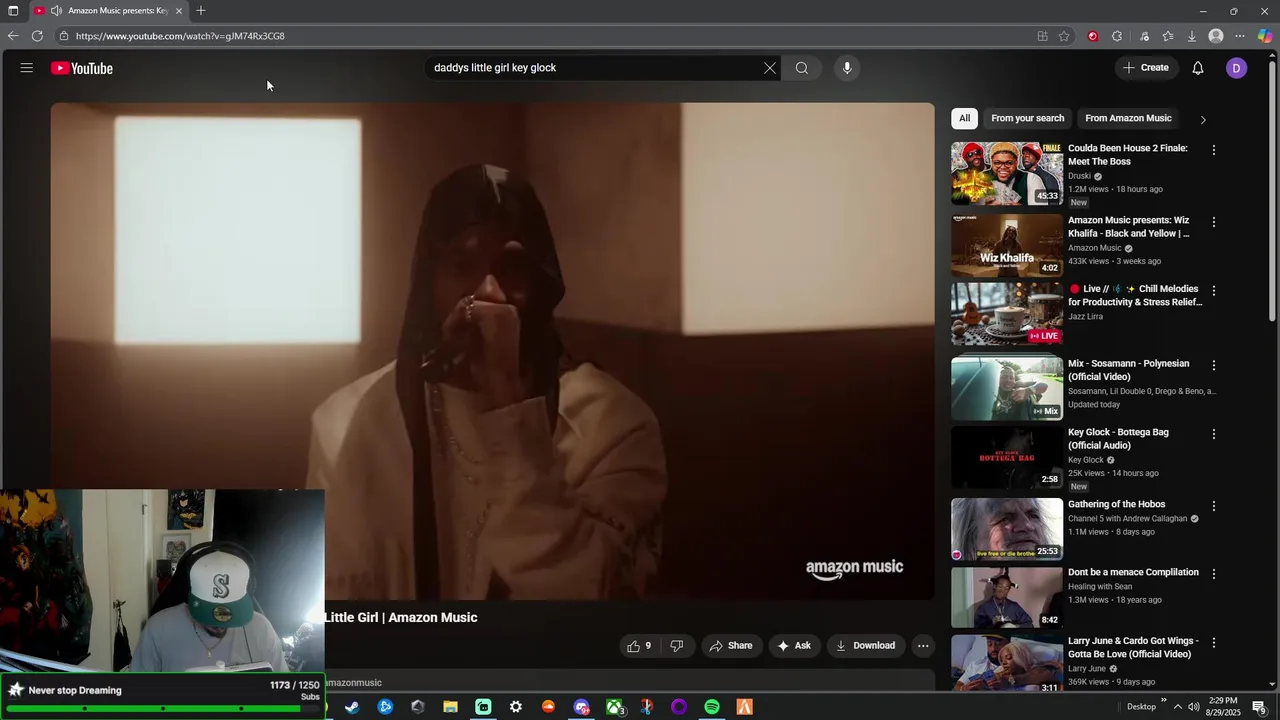This screenshot has height=720, width=1280.
Task: Click the Desktop toolbar label
Action: tap(1141, 707)
